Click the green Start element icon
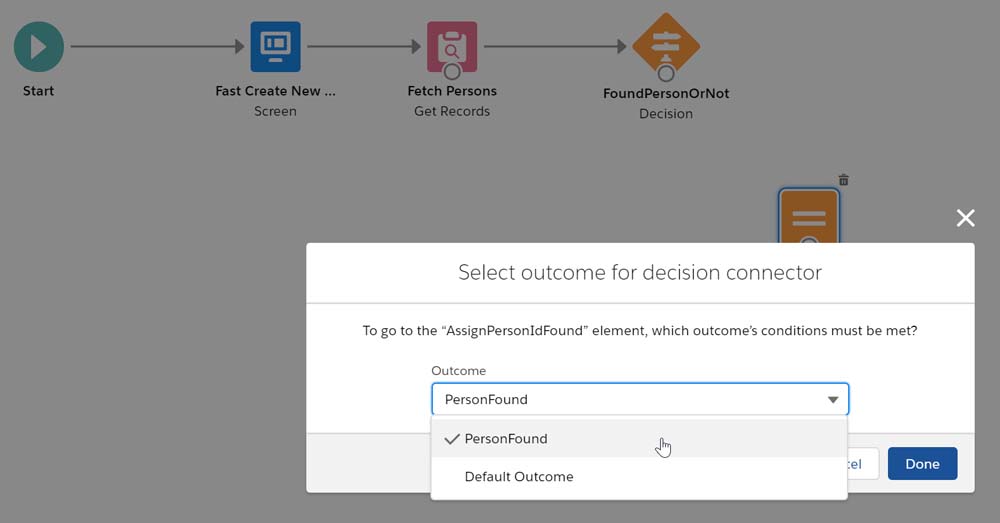1000x523 pixels. pos(39,46)
